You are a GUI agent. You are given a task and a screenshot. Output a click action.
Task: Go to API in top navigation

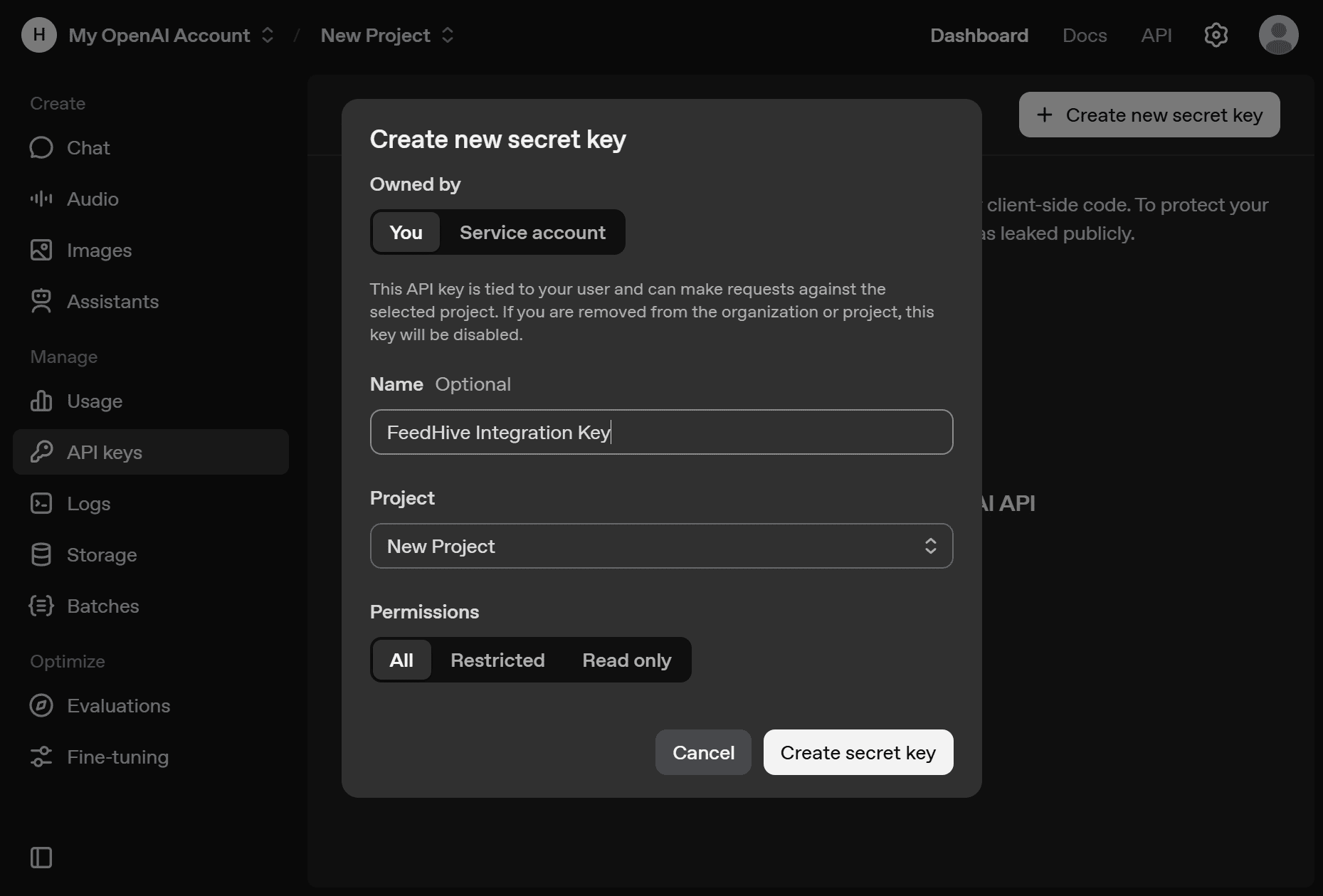(1156, 35)
